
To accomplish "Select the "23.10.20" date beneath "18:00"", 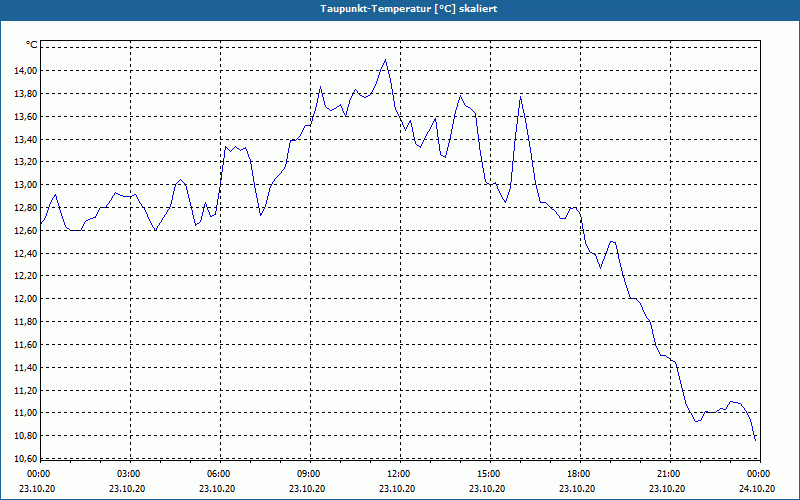I will click(578, 488).
